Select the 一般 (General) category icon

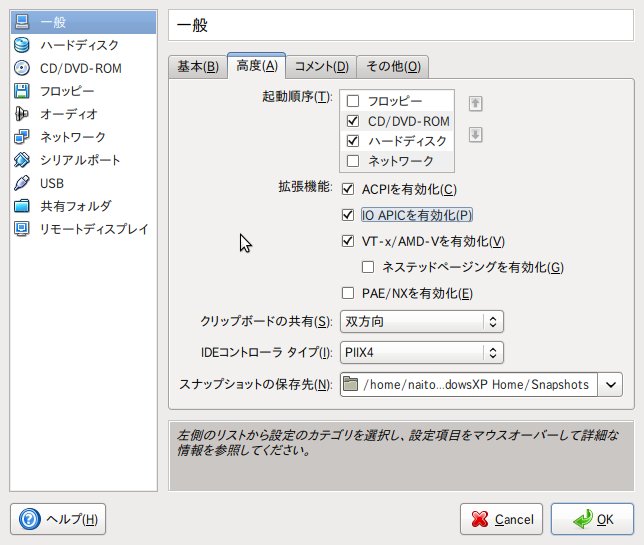22,22
